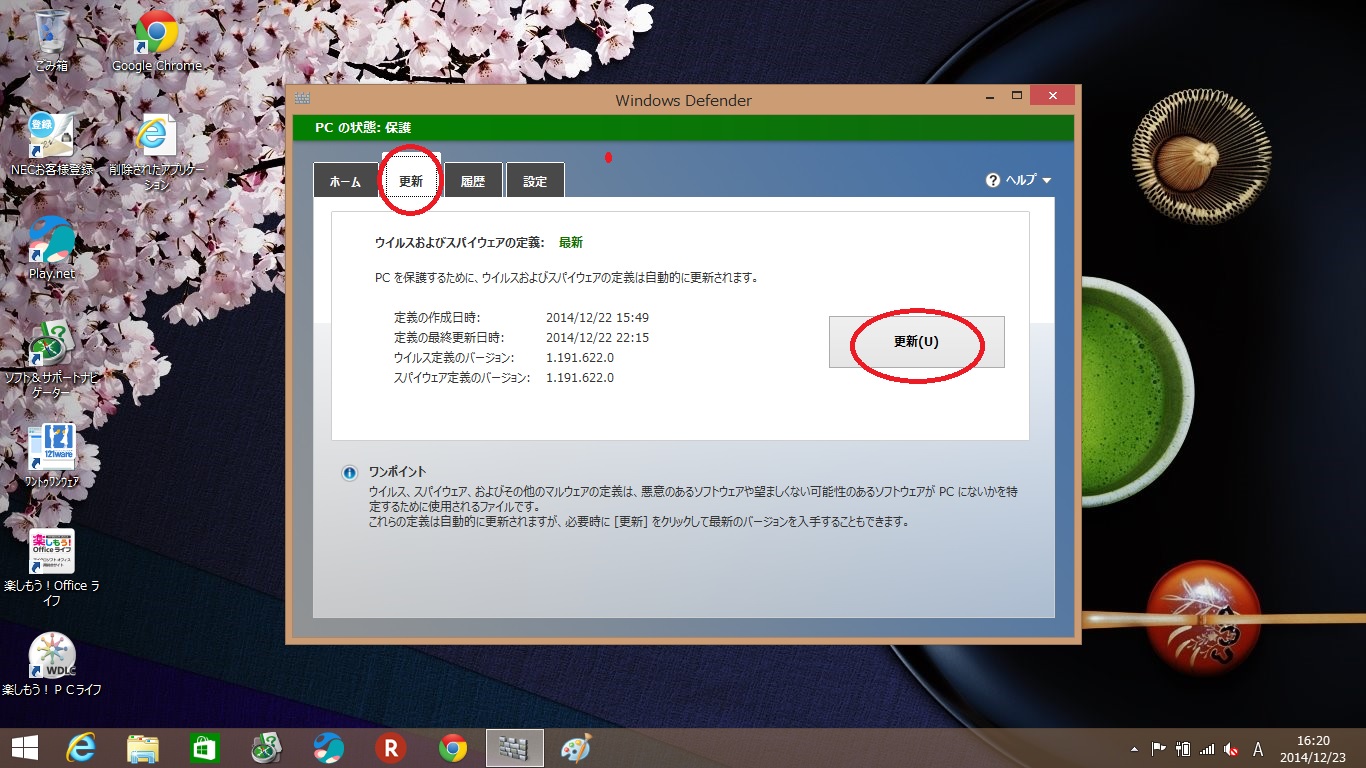Show hidden tray icons arrow
The width and height of the screenshot is (1366, 768).
click(x=1134, y=749)
